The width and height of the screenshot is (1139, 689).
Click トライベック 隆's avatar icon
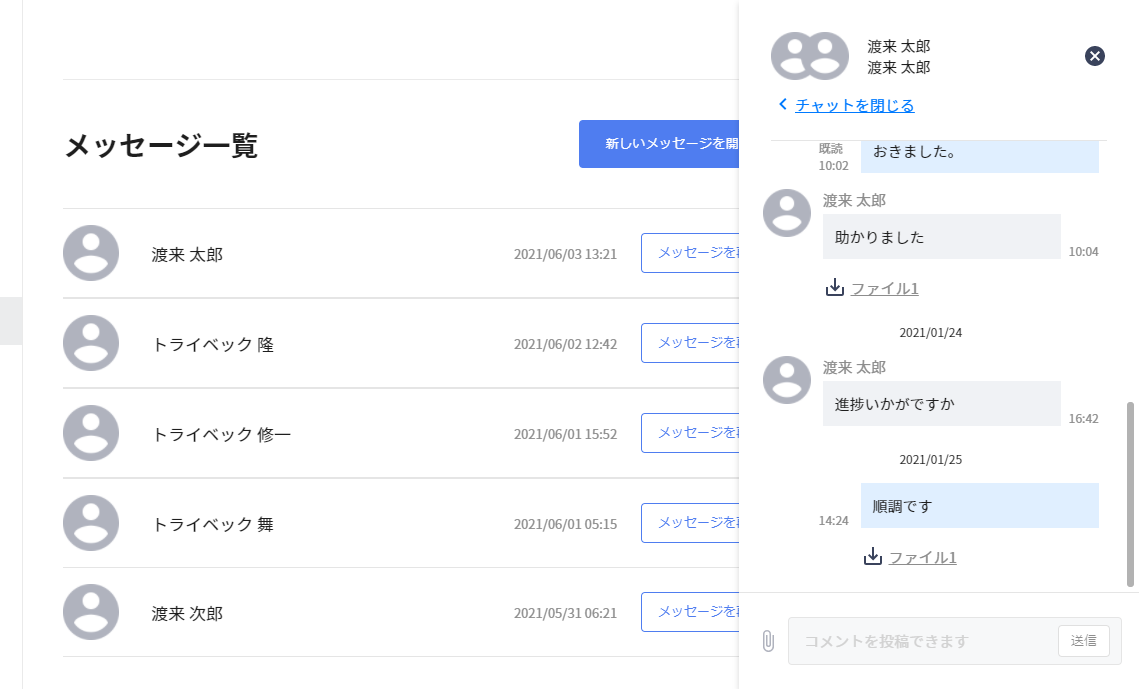pyautogui.click(x=91, y=343)
